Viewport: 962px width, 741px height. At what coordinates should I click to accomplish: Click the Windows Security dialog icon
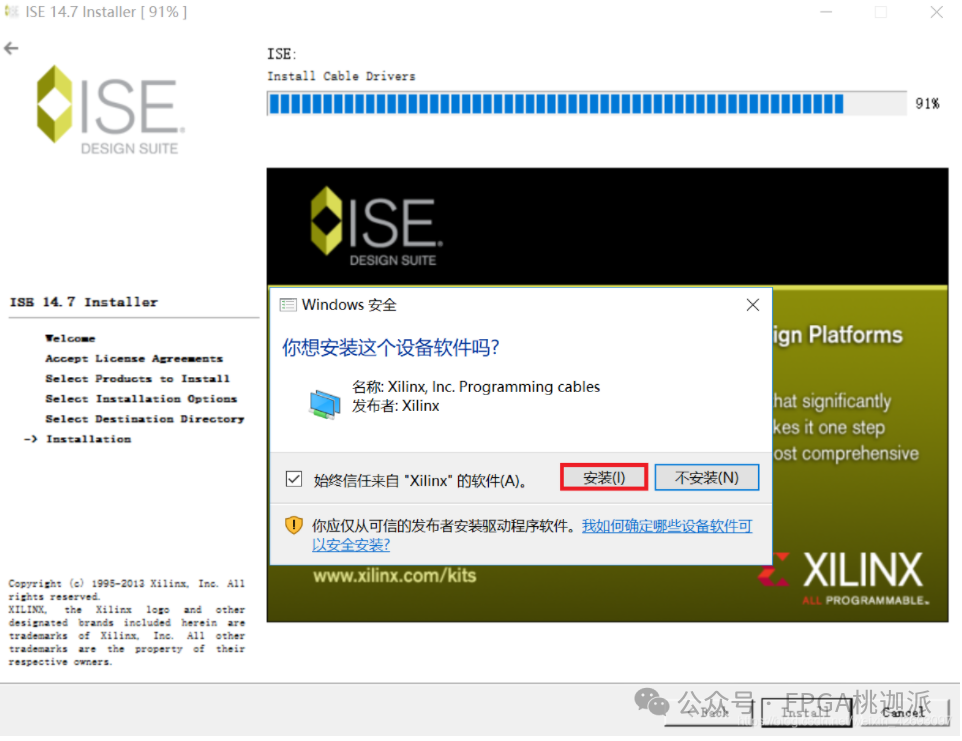(290, 304)
